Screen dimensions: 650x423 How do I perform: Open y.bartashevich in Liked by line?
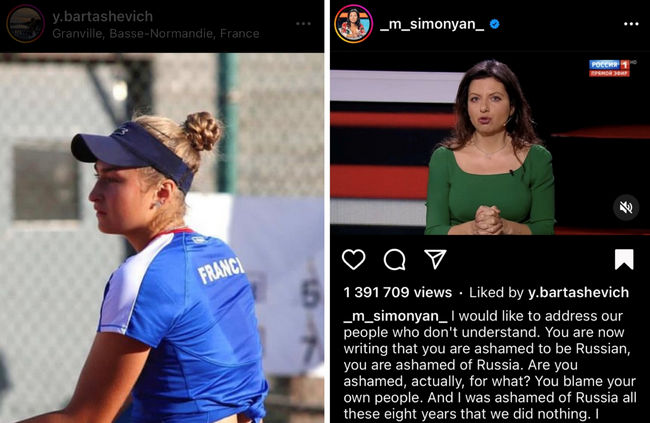578,292
